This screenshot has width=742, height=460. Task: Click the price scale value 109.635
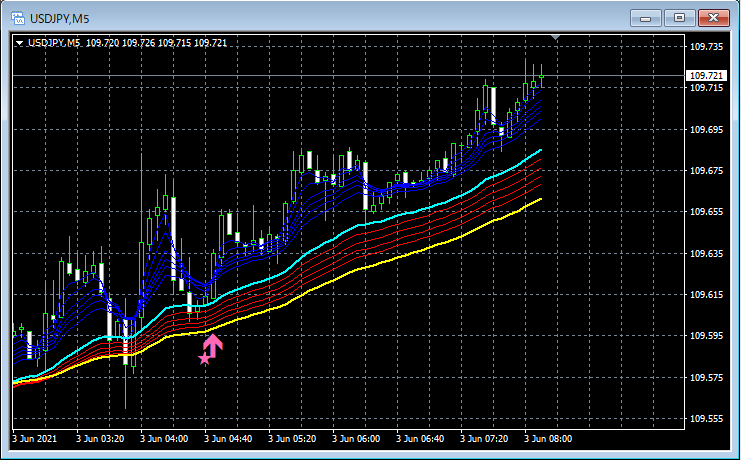pos(707,253)
